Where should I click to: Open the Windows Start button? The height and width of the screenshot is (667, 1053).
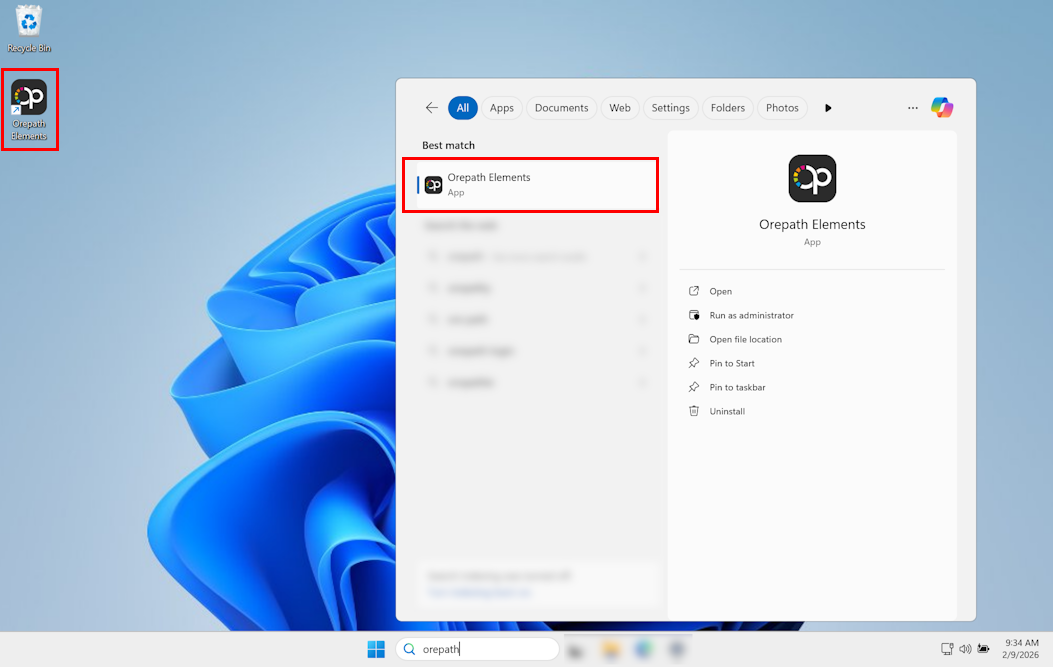(376, 649)
